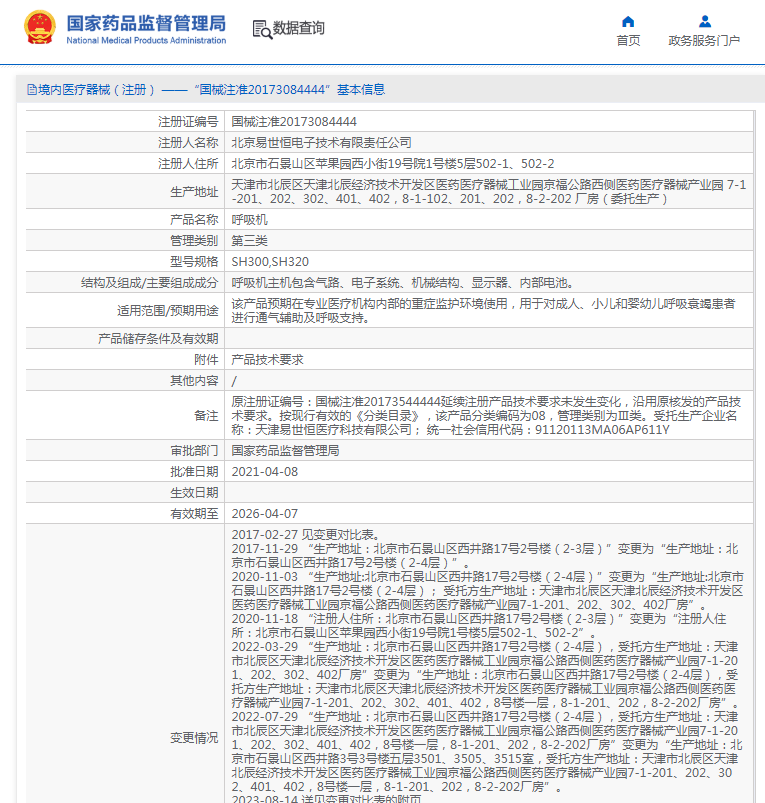Click the 变更情况 row label
This screenshot has width=765, height=803.
(193, 737)
